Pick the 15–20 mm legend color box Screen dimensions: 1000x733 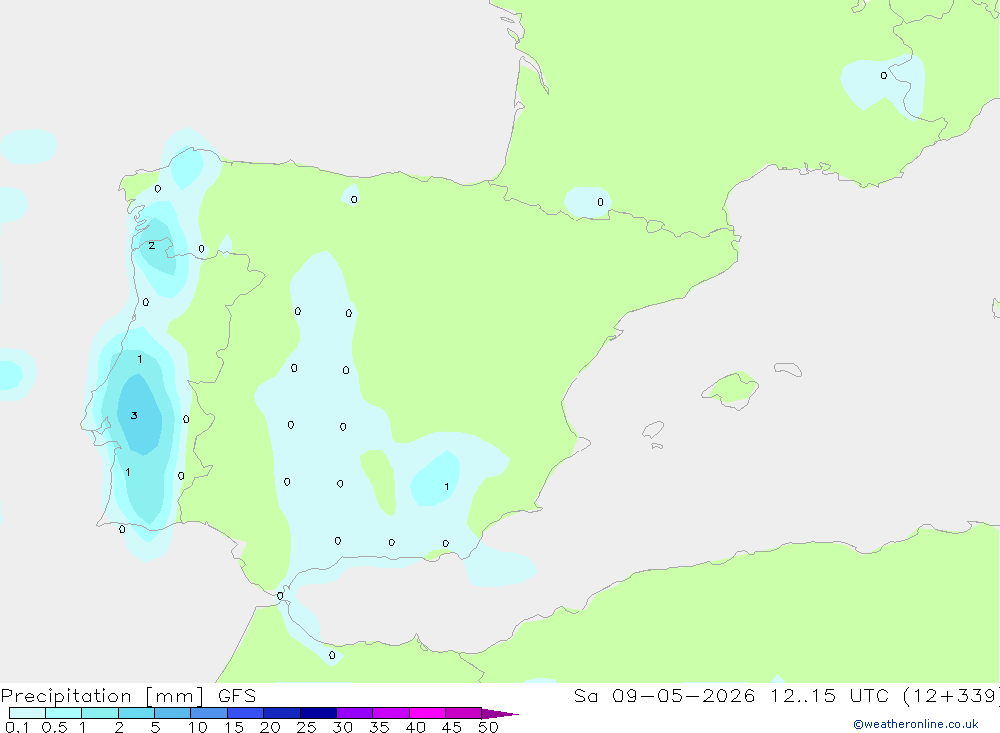(x=246, y=713)
